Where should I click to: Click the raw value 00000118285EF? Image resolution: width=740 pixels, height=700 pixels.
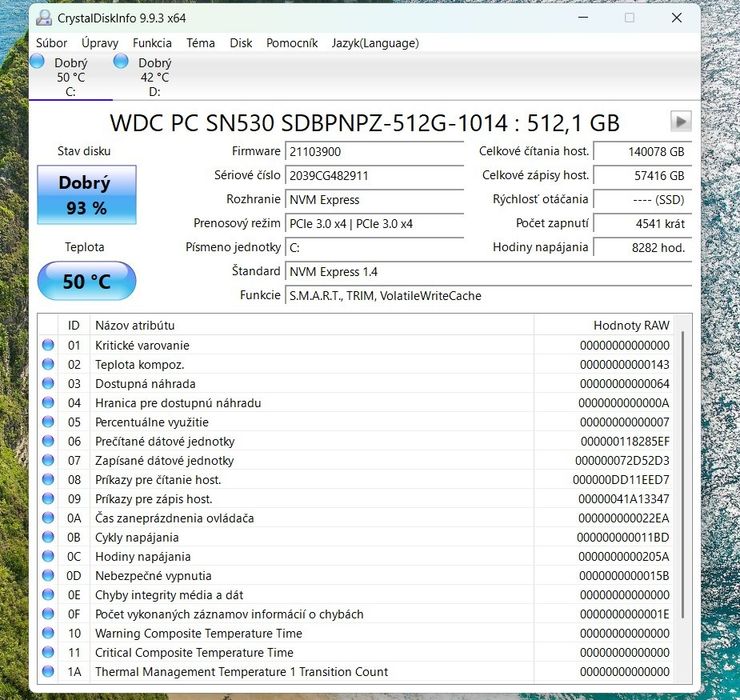[625, 441]
